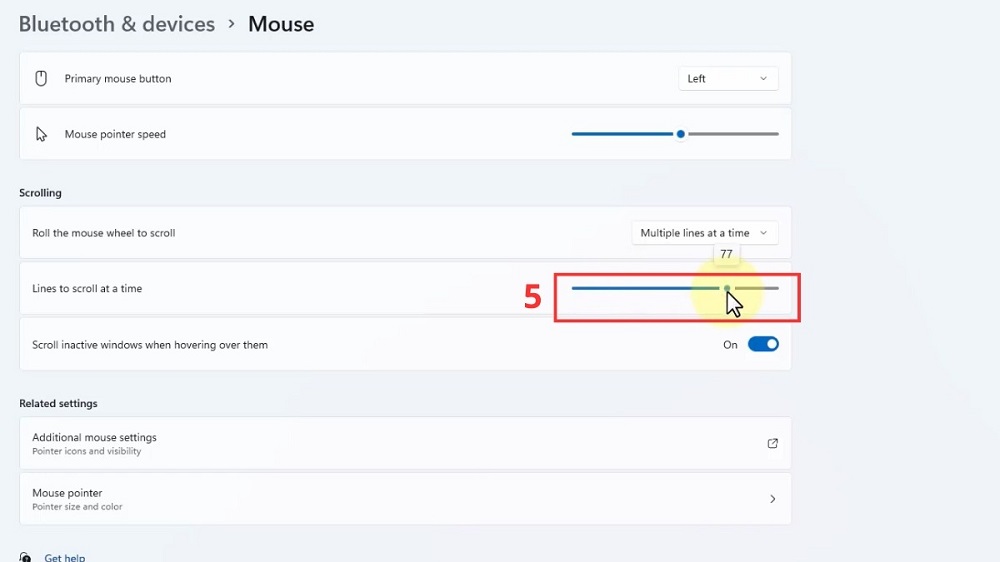Click the Mouse breadcrumb title

tap(281, 24)
